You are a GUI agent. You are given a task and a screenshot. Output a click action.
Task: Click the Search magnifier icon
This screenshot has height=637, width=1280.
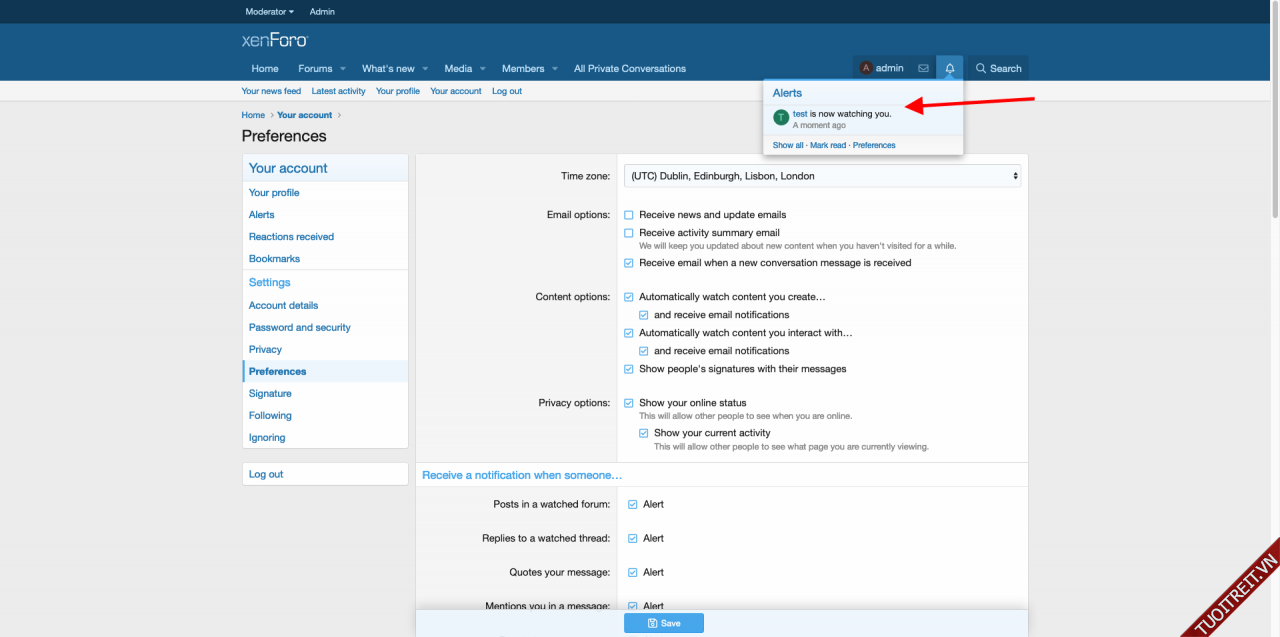981,69
